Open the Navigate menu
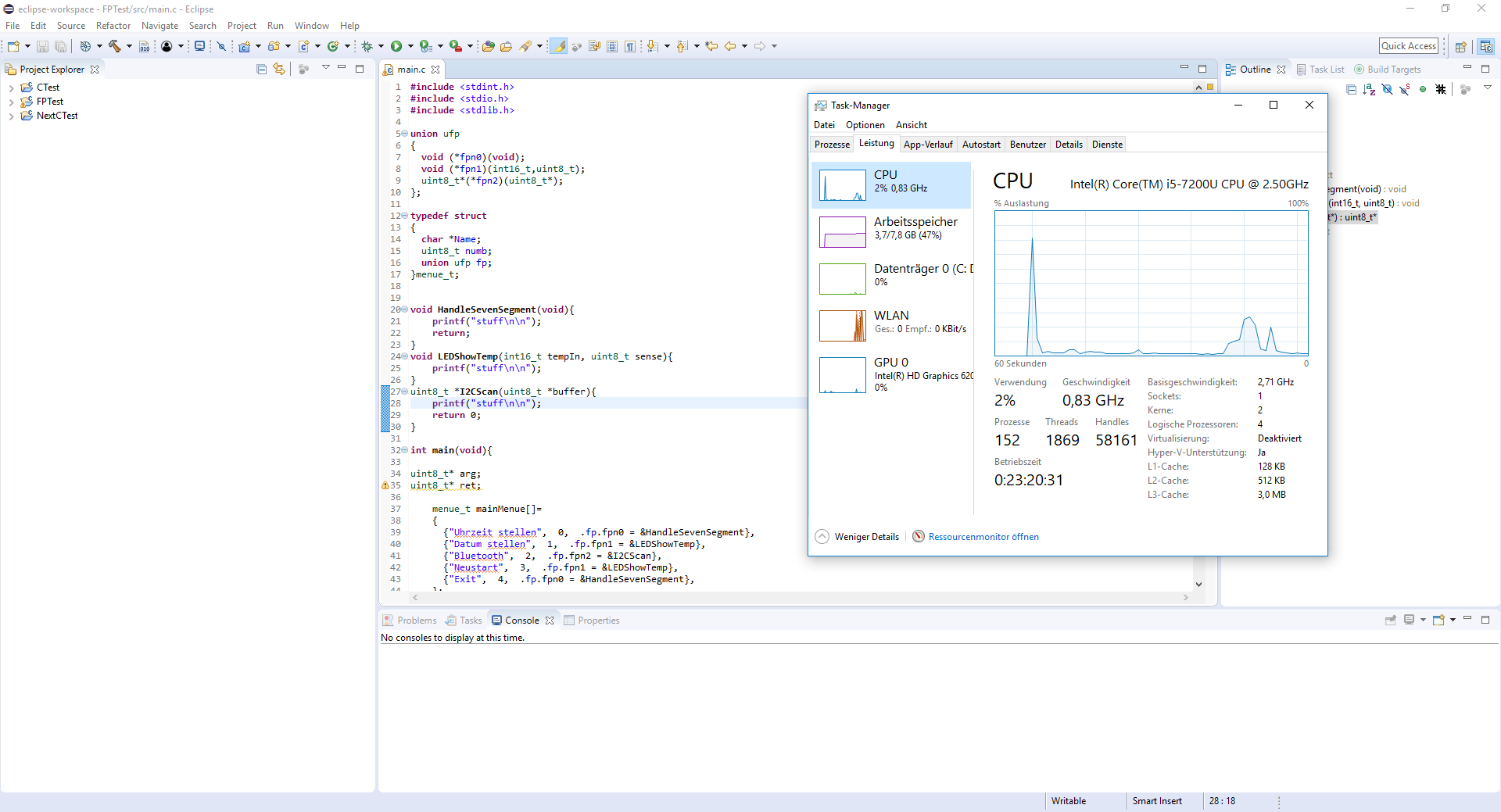This screenshot has width=1501, height=812. tap(159, 26)
